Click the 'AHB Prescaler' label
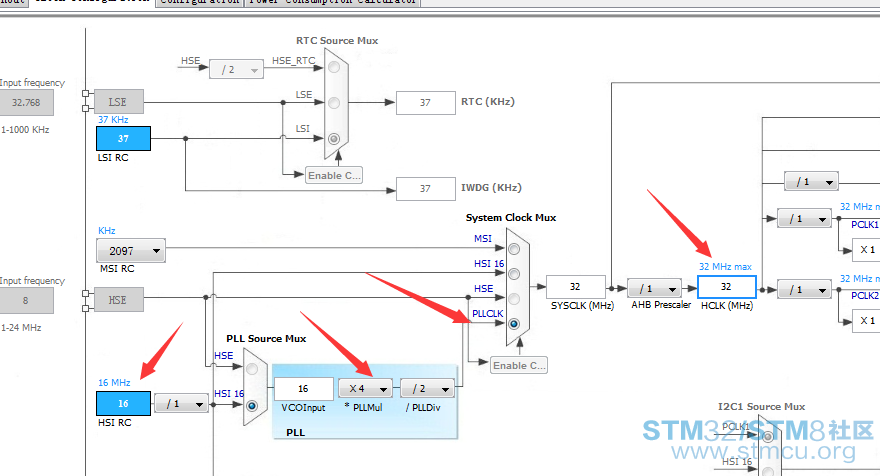The width and height of the screenshot is (880, 476). 661,305
